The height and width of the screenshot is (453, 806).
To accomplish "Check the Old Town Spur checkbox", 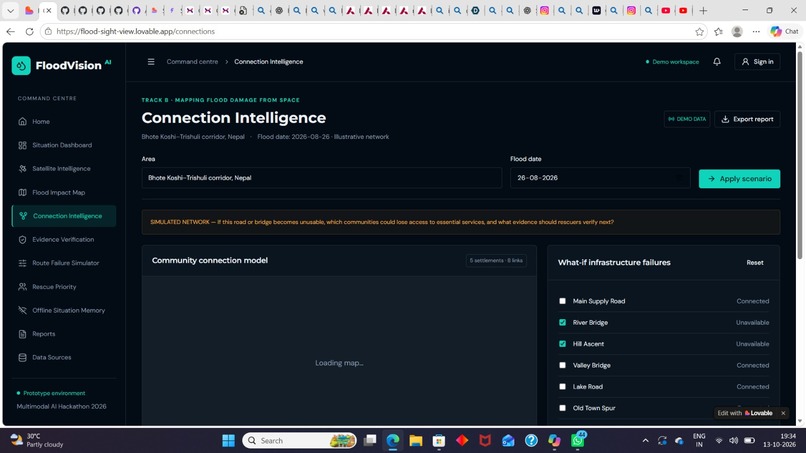I will (562, 408).
